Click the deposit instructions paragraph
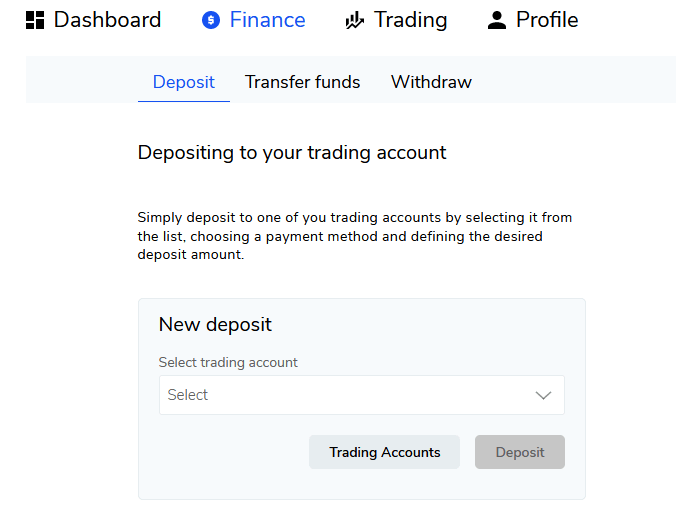Viewport: 676px width, 507px height. [355, 236]
